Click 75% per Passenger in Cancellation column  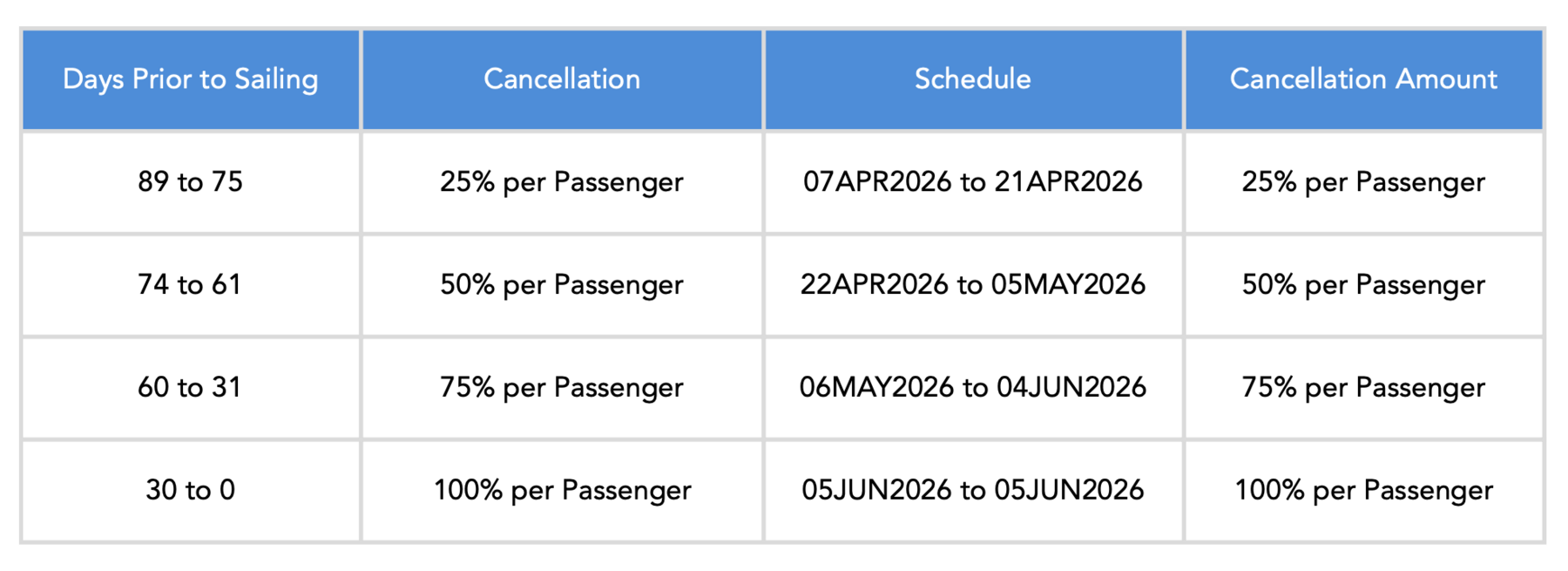562,387
